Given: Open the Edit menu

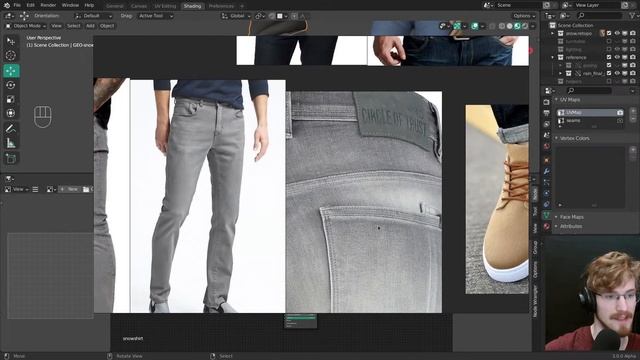Looking at the screenshot, I should pyautogui.click(x=31, y=5).
